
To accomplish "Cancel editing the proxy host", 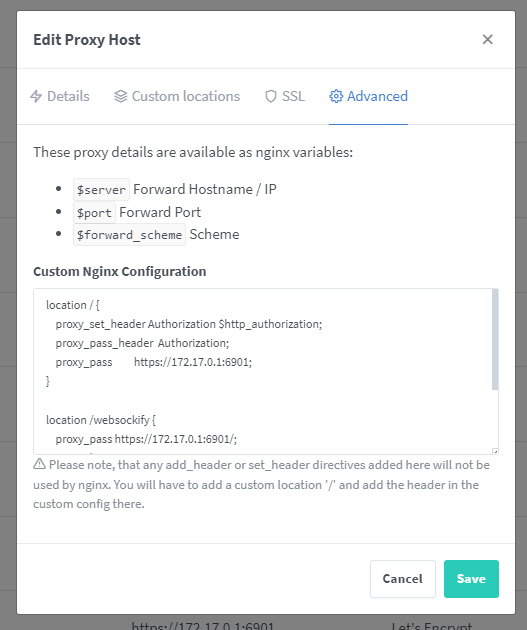I will (402, 579).
